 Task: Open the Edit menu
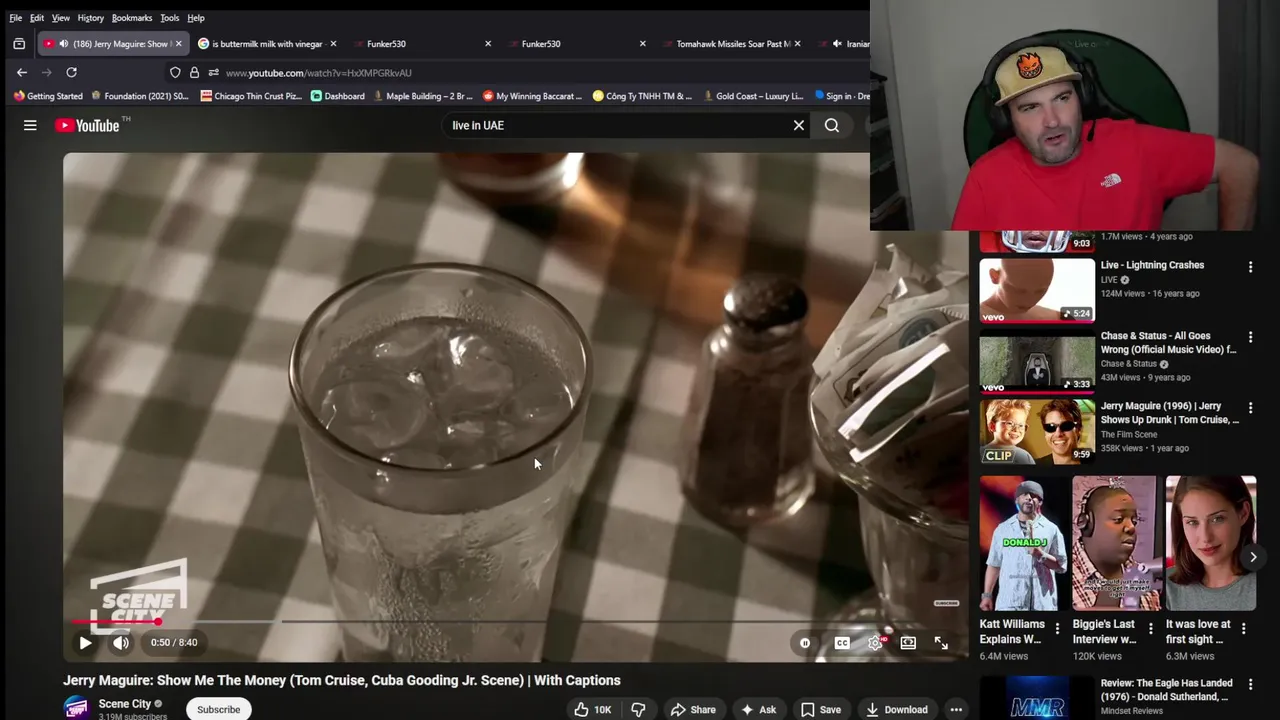(37, 18)
